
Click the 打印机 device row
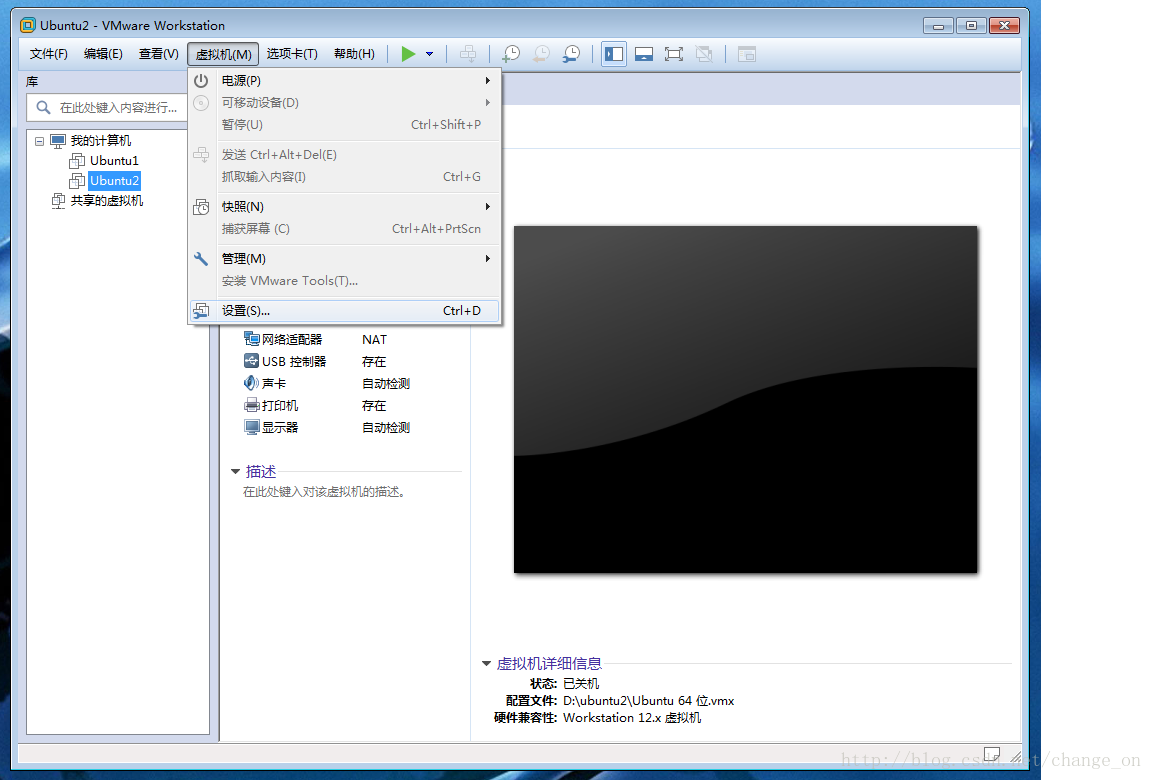tap(327, 405)
